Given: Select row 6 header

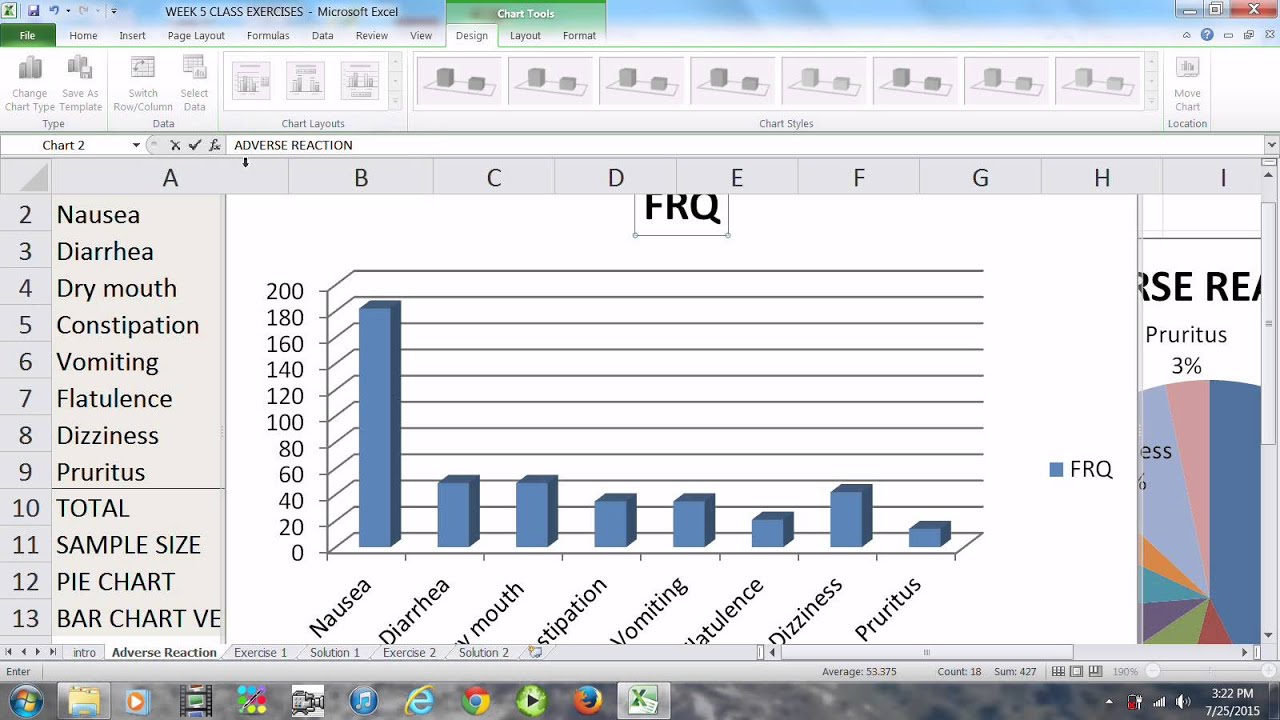Looking at the screenshot, I should 25,361.
